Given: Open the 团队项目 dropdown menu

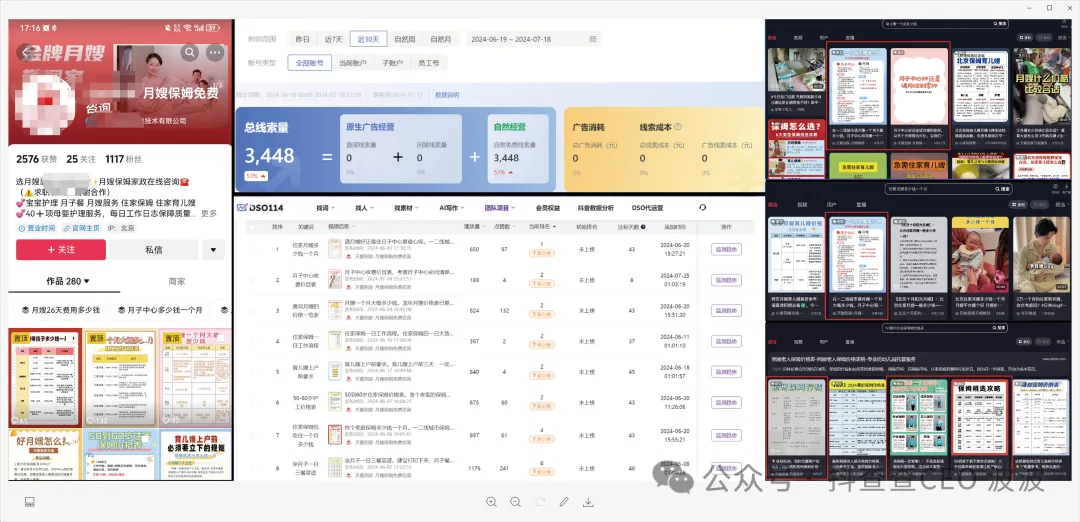Looking at the screenshot, I should coord(500,207).
